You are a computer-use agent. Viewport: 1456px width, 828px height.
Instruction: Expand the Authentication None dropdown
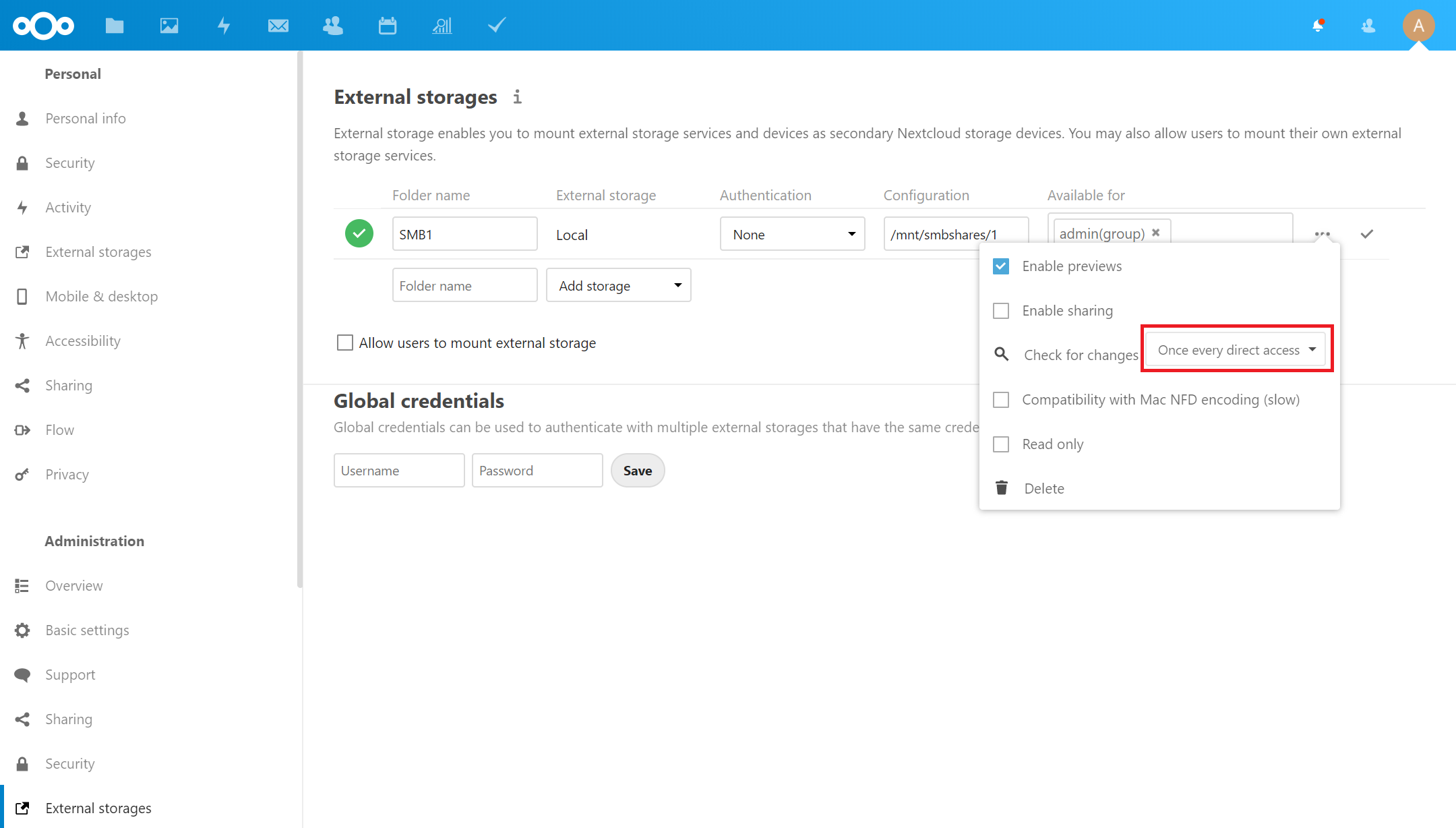pos(793,234)
